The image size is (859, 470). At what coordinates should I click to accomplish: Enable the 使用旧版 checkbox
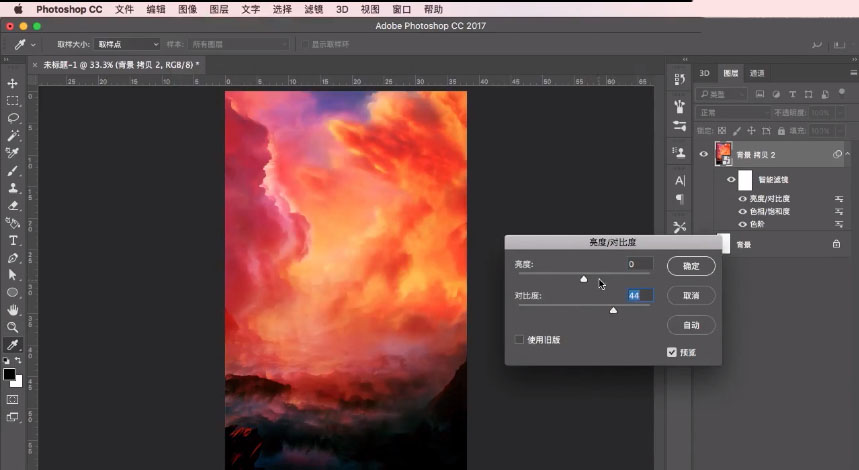pos(519,340)
